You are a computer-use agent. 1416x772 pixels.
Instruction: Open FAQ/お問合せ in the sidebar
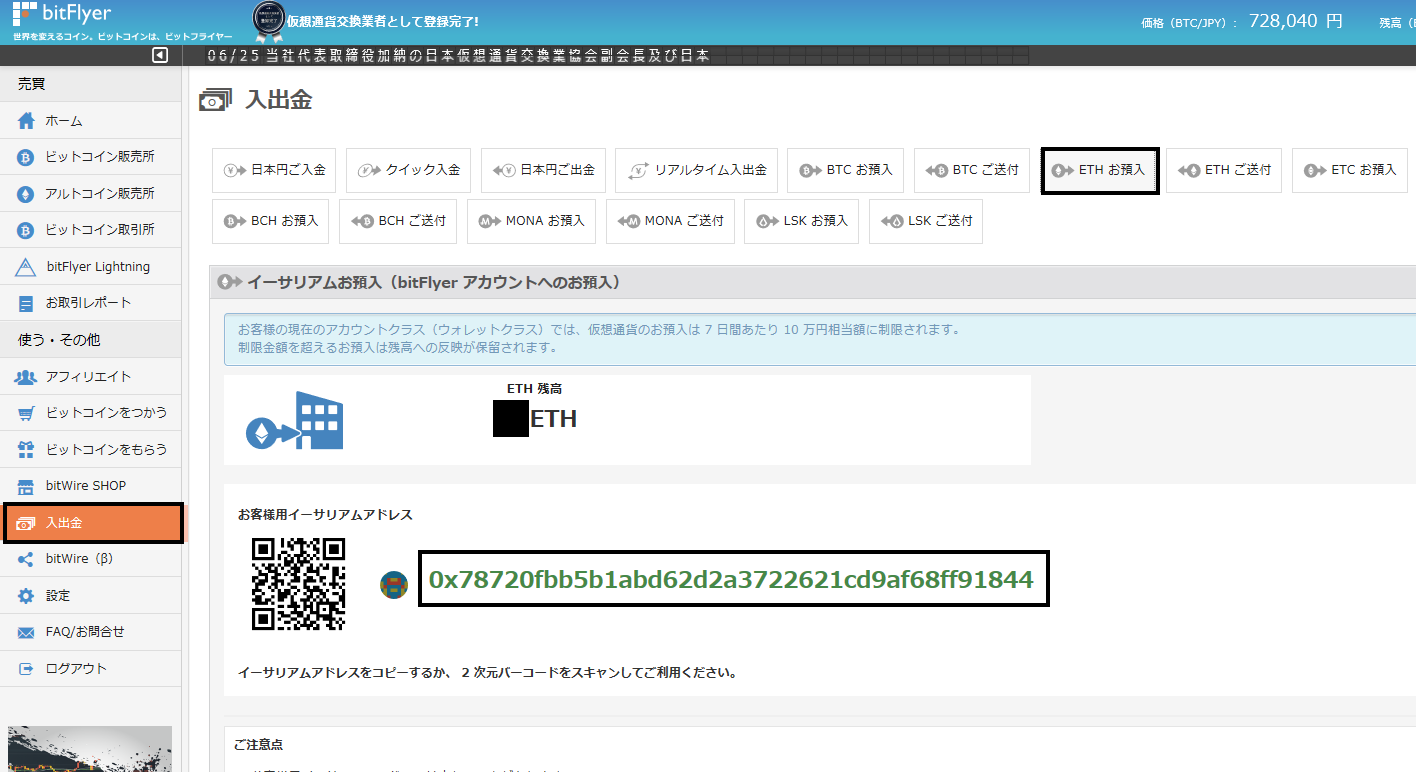pyautogui.click(x=91, y=632)
